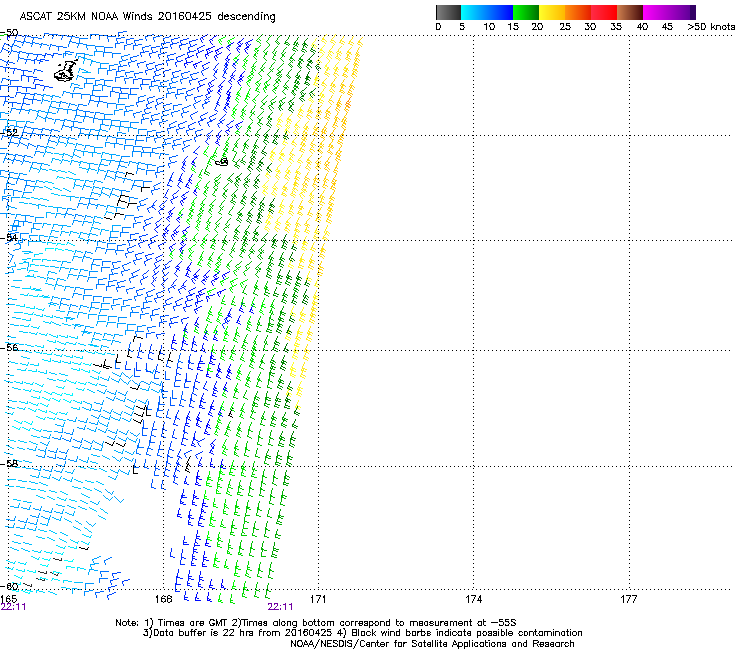Click the -52 latitude label
This screenshot has width=740, height=650.
pyautogui.click(x=9, y=133)
